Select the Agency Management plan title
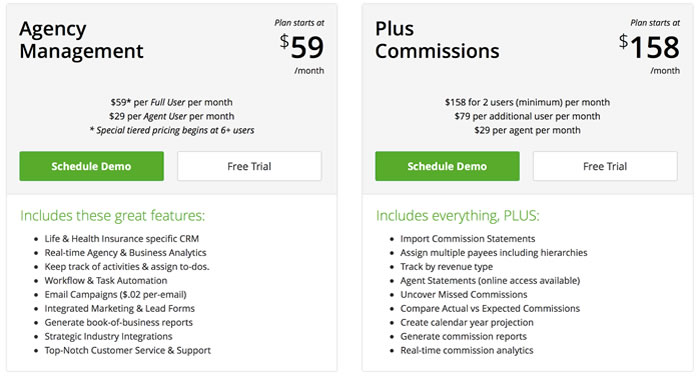Image resolution: width=700 pixels, height=376 pixels. tap(81, 40)
